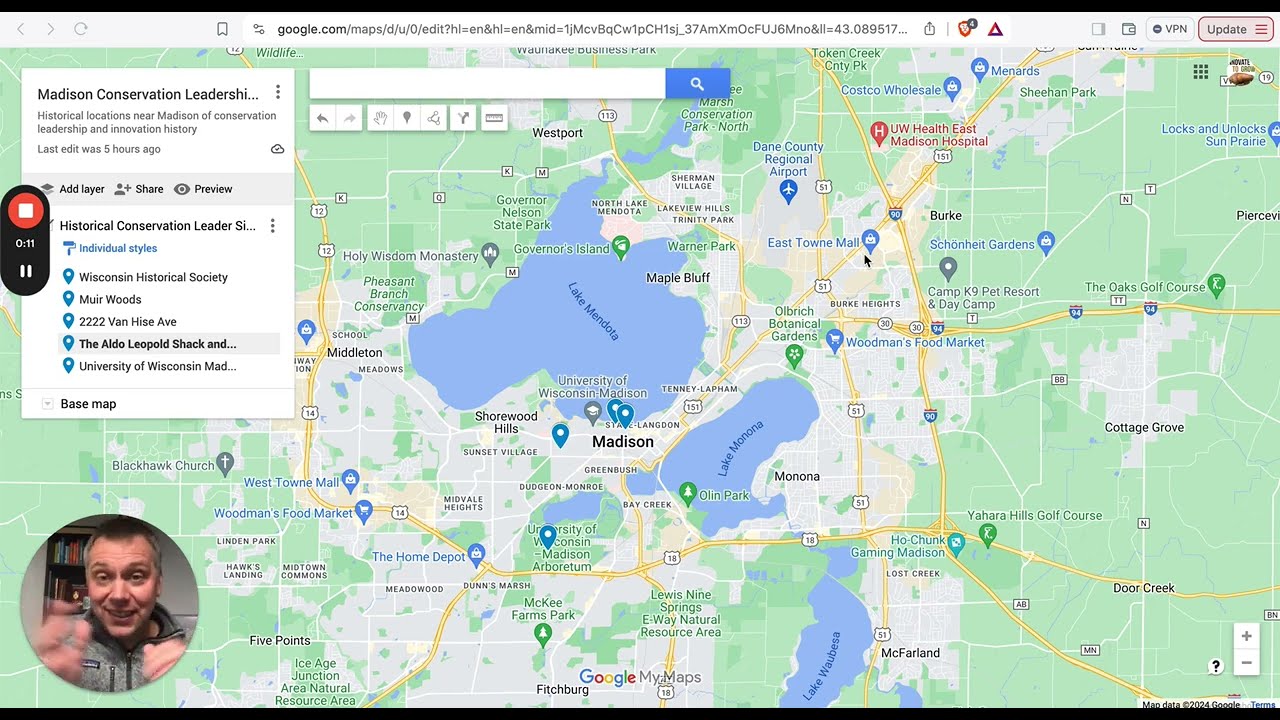The image size is (1280, 720).
Task: Zoom out on the map
Action: 1246,663
